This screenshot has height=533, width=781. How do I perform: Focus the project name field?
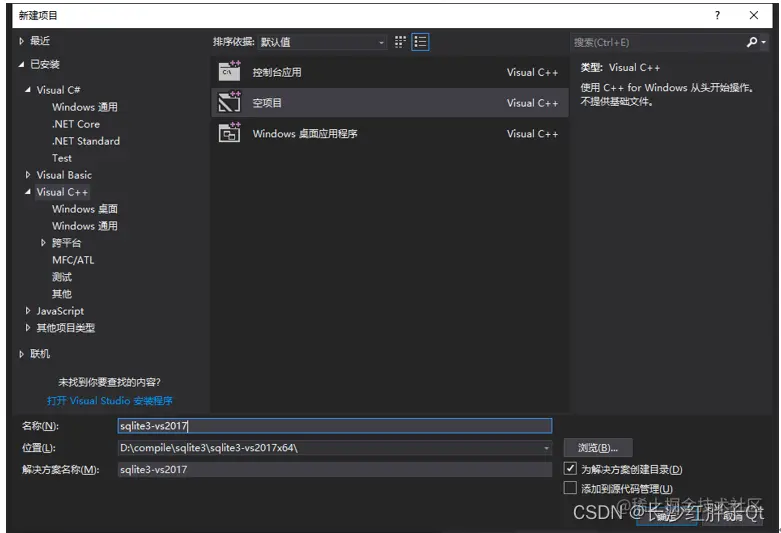(x=335, y=425)
